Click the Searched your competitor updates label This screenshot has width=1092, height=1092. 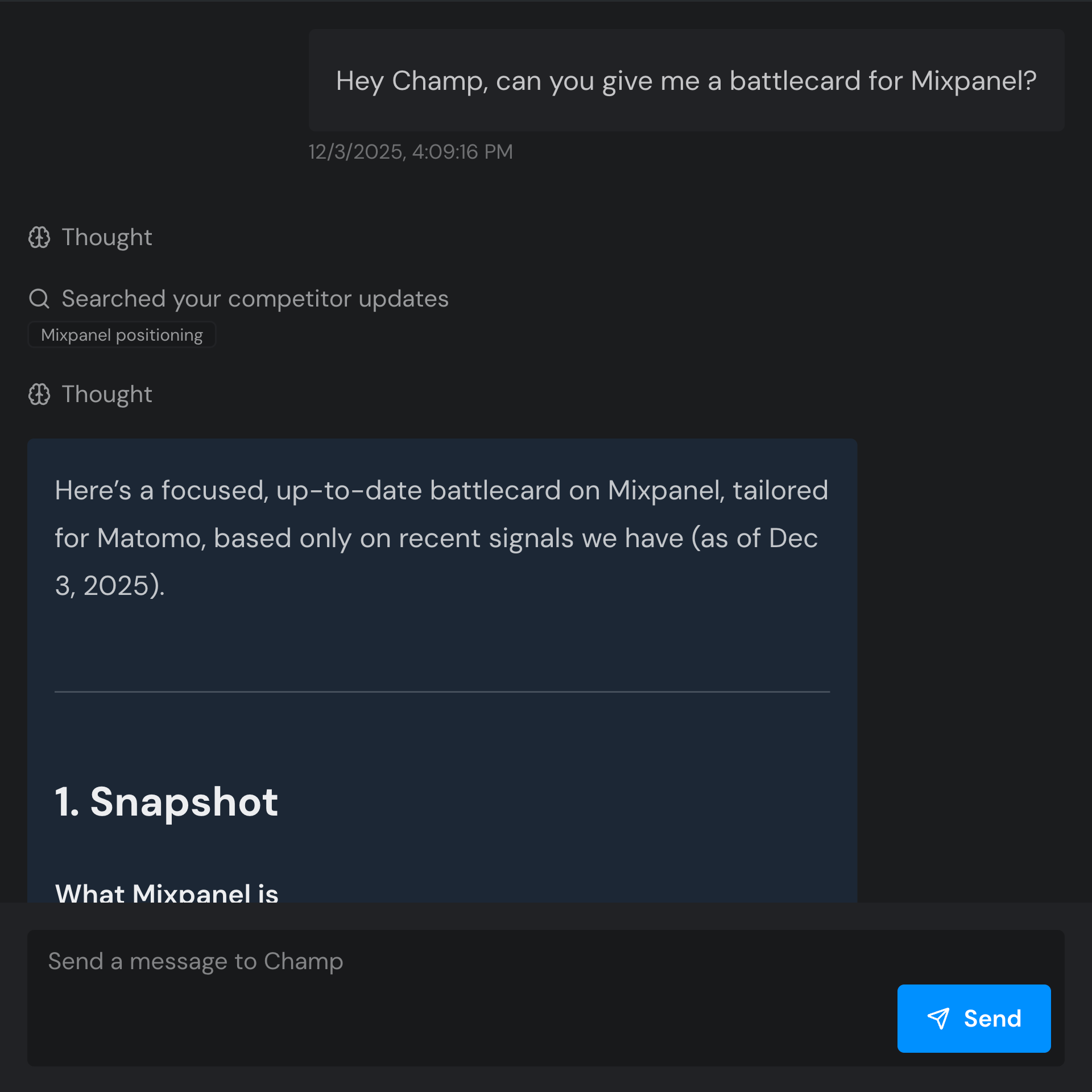[x=254, y=298]
